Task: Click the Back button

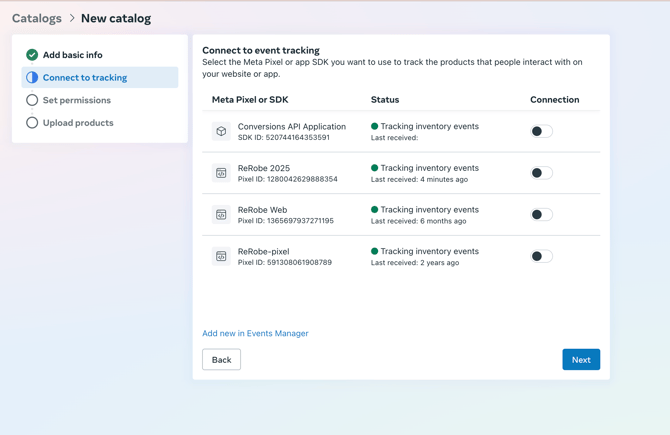Action: click(x=221, y=359)
